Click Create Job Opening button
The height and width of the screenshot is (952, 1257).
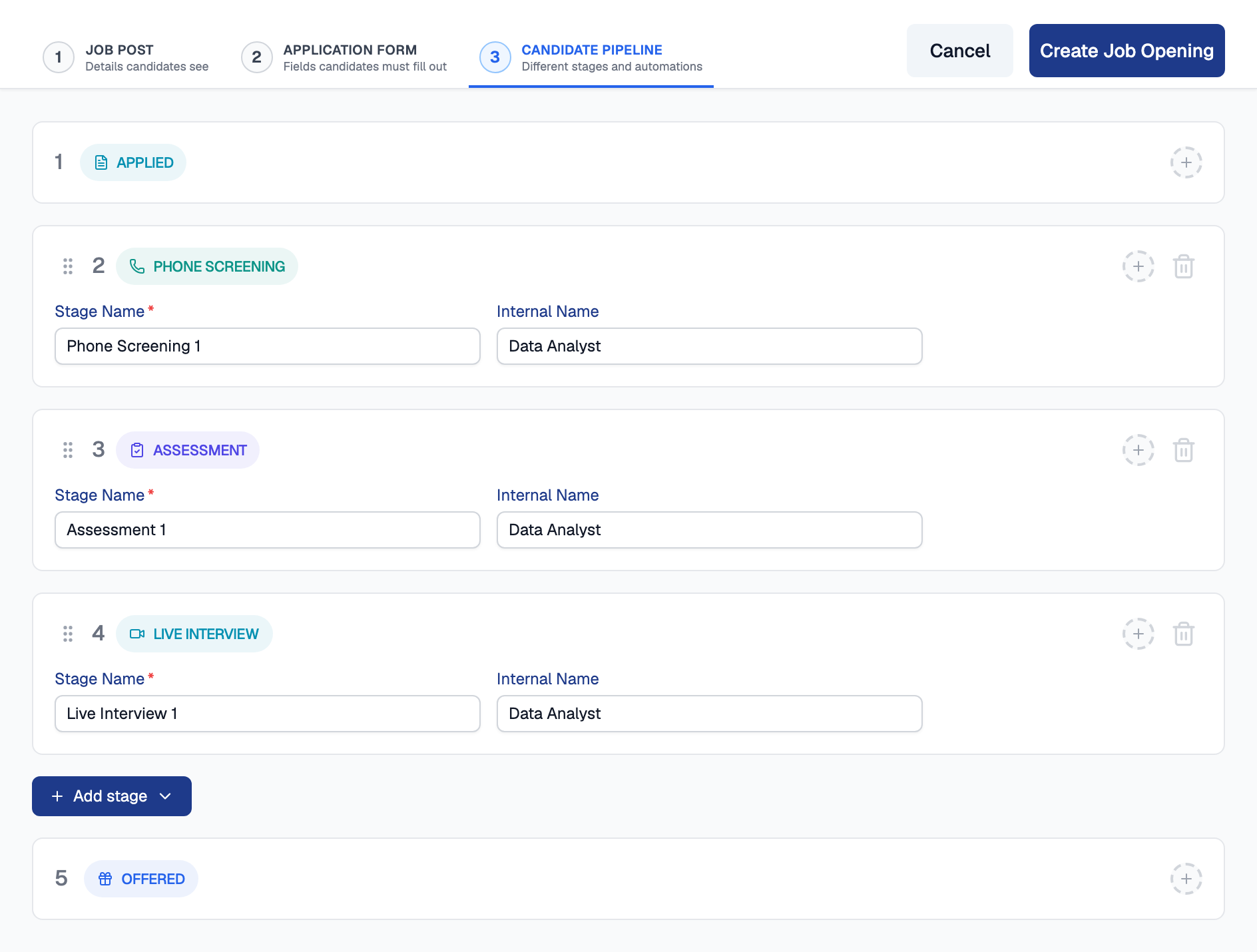[1127, 51]
